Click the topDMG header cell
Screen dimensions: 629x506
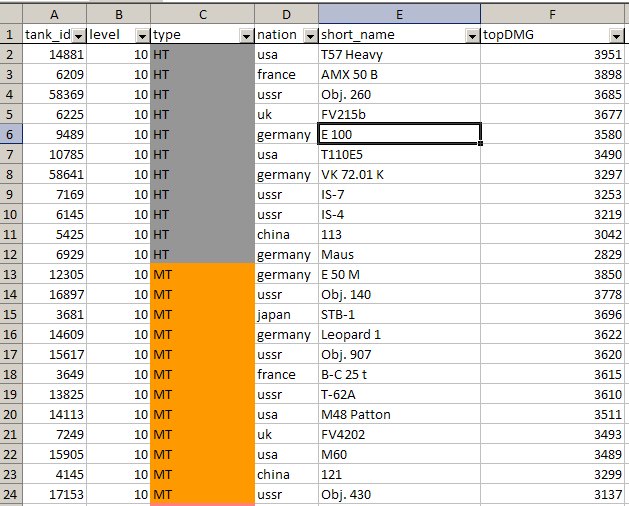552,34
